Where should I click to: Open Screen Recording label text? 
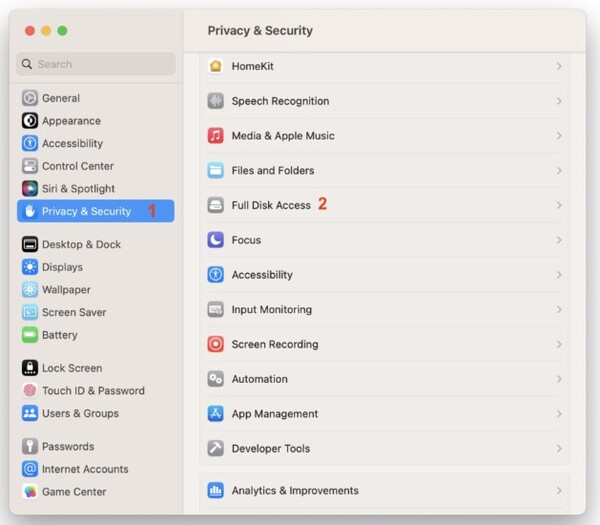click(275, 344)
